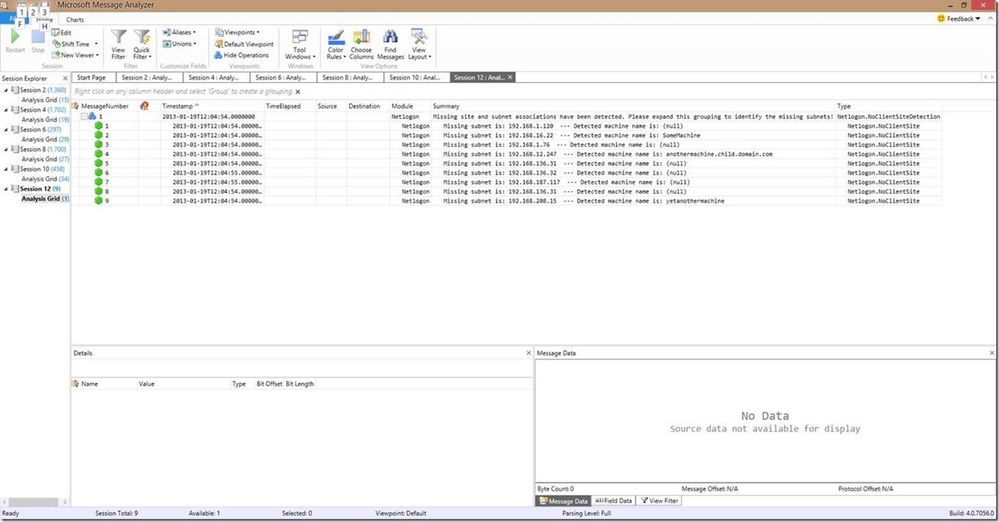Open the Aliases dropdown

pyautogui.click(x=180, y=32)
